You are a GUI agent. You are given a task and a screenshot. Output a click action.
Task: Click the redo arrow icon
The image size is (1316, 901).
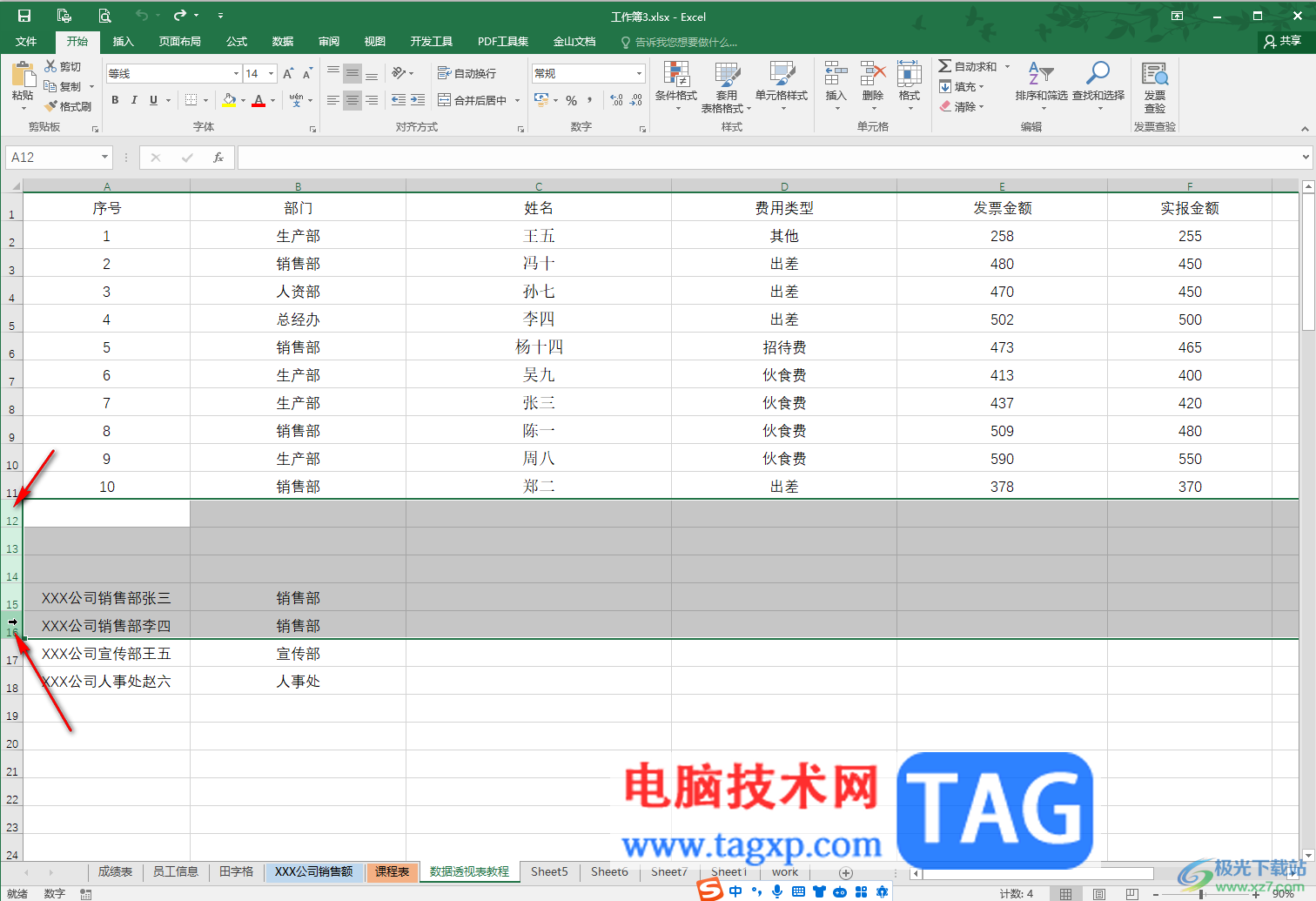(180, 16)
